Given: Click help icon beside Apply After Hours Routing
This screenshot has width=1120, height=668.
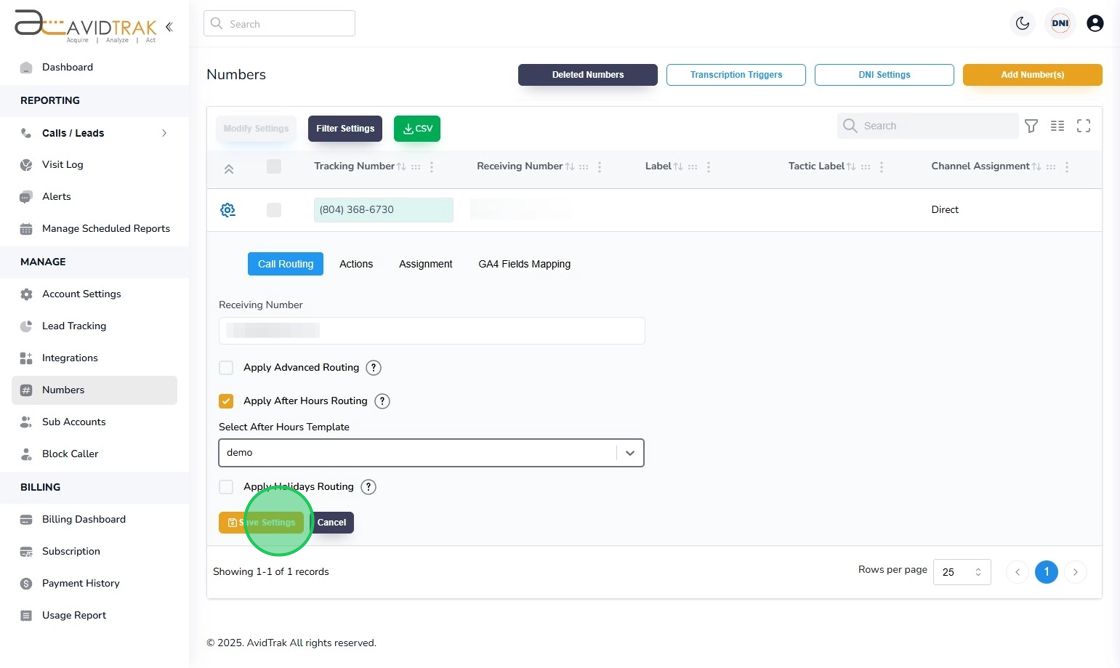Looking at the screenshot, I should [383, 402].
